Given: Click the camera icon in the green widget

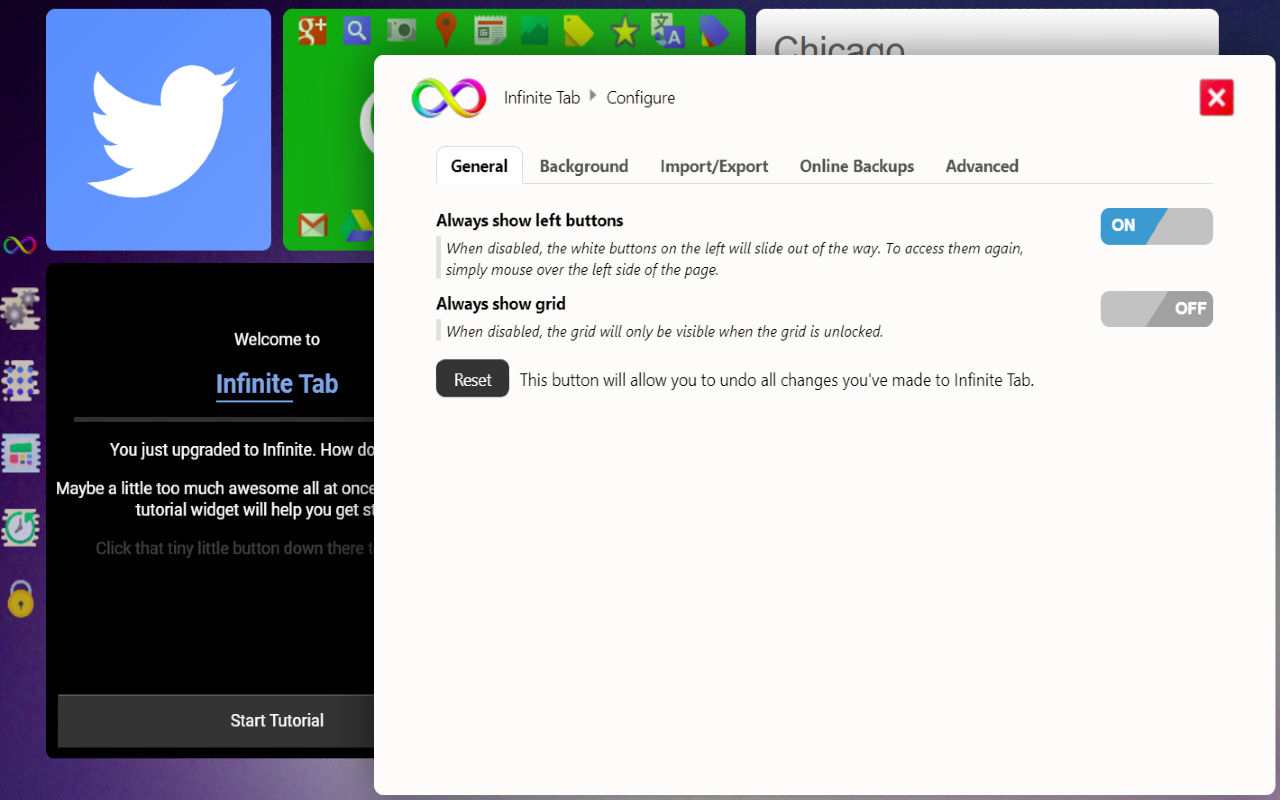Looking at the screenshot, I should 401,31.
